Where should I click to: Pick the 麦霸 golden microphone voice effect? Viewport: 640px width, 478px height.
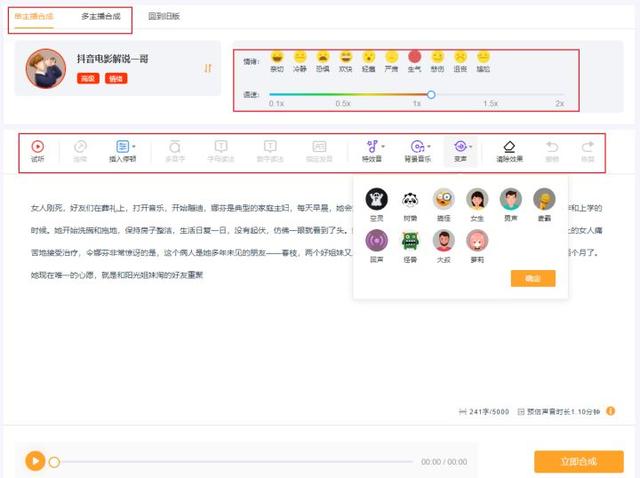pyautogui.click(x=544, y=199)
